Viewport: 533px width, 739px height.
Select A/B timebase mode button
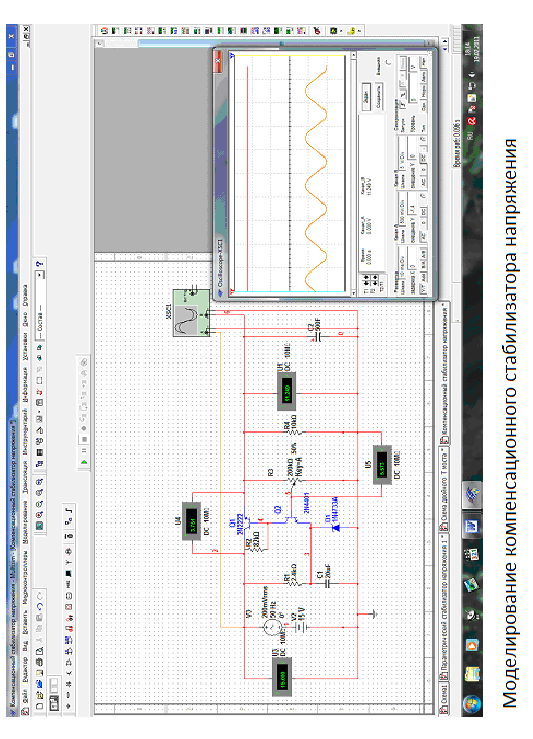point(423,253)
